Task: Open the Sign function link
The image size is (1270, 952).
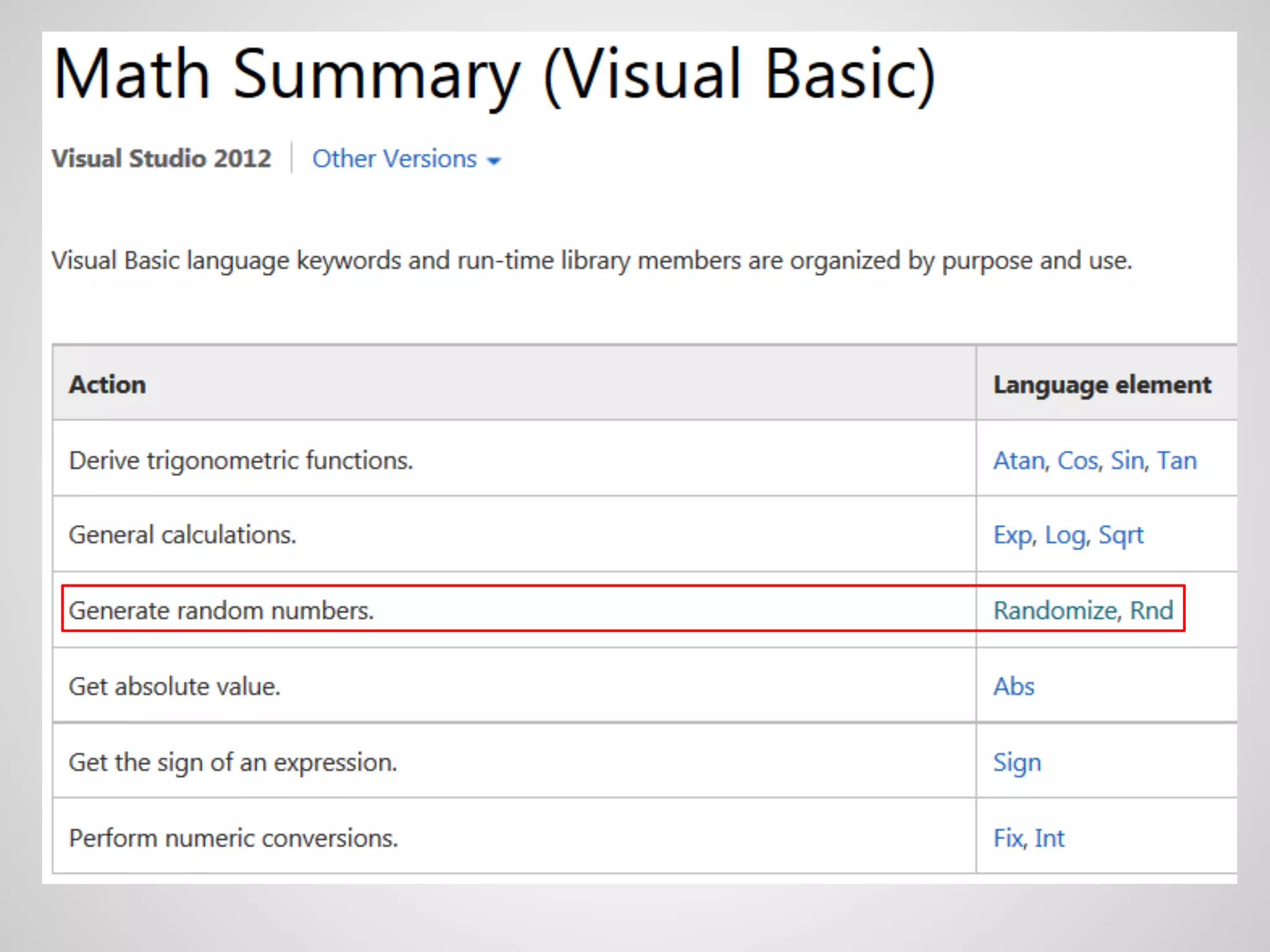Action: [x=1017, y=763]
